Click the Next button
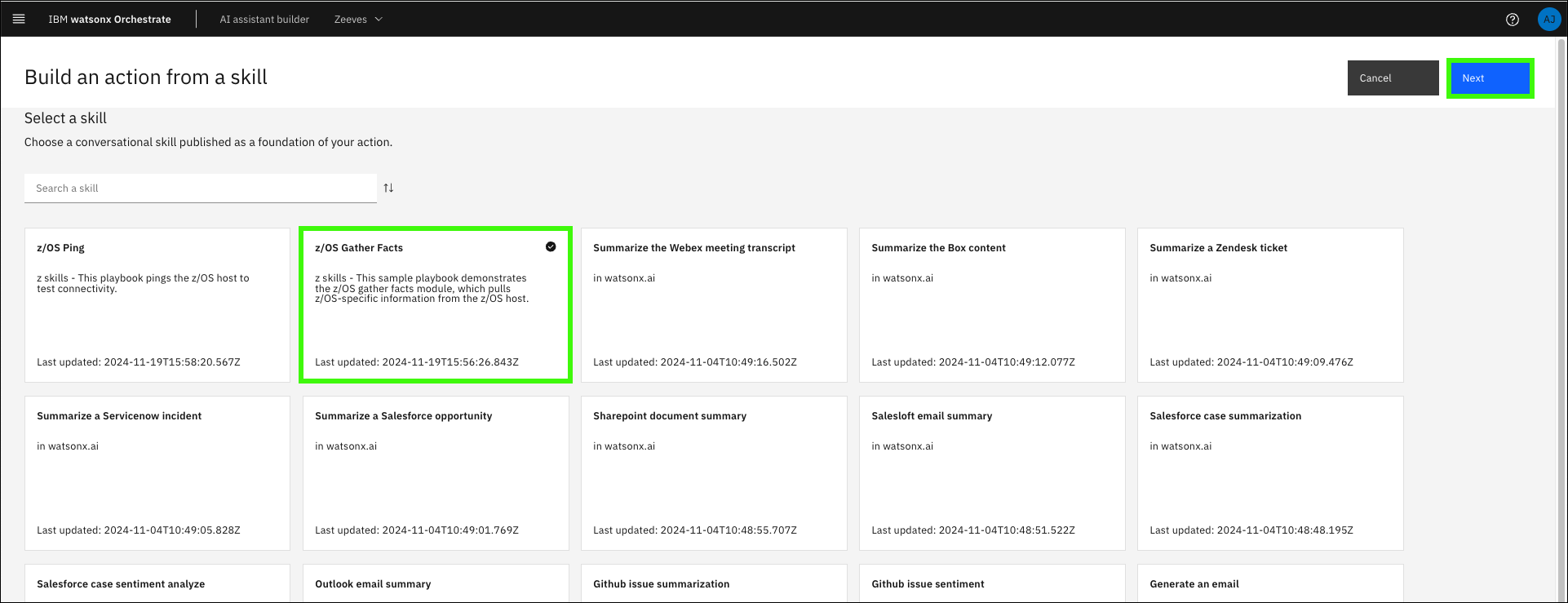This screenshot has width=1568, height=603. click(1490, 78)
